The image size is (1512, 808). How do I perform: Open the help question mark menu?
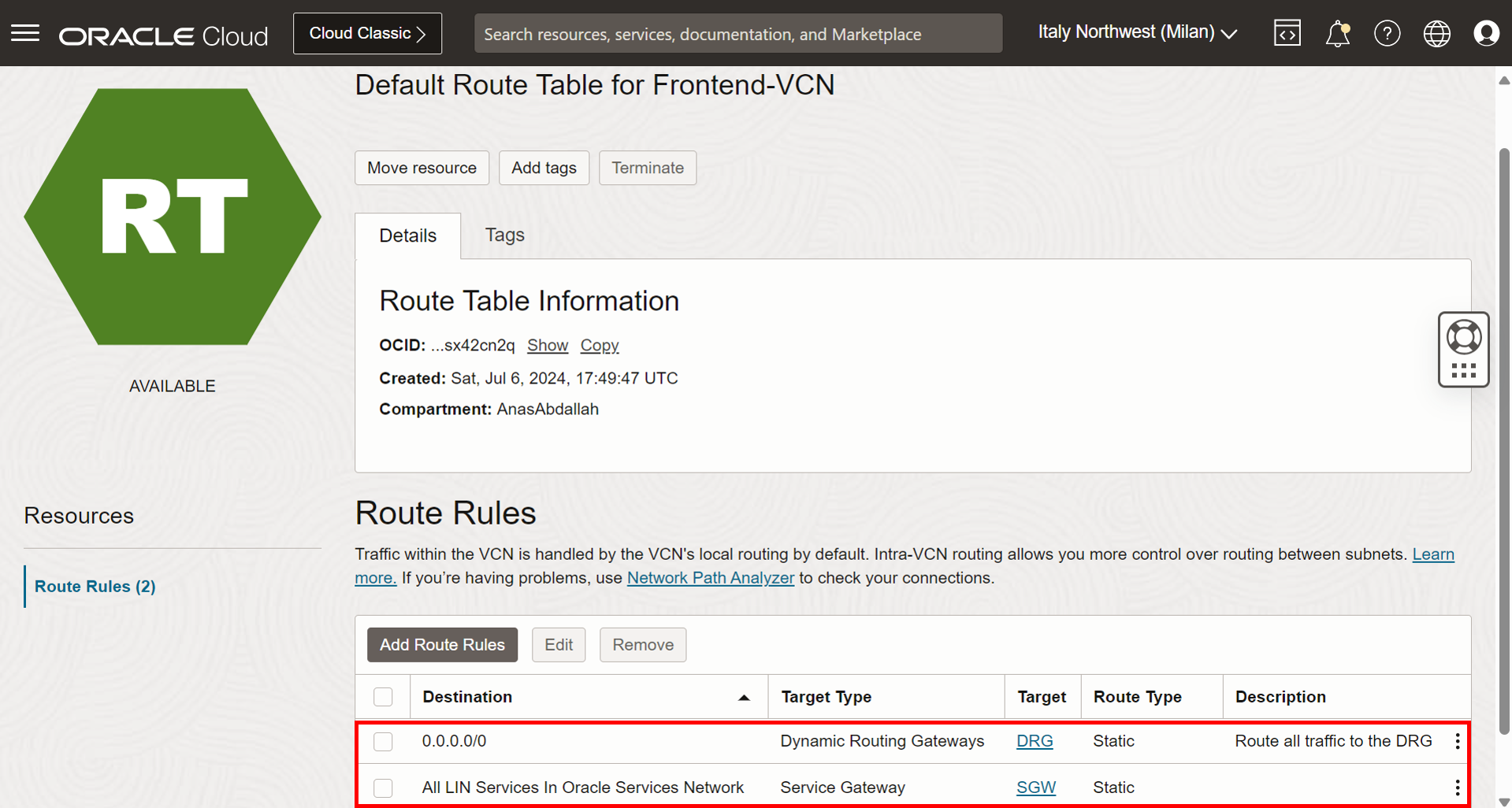(1387, 33)
